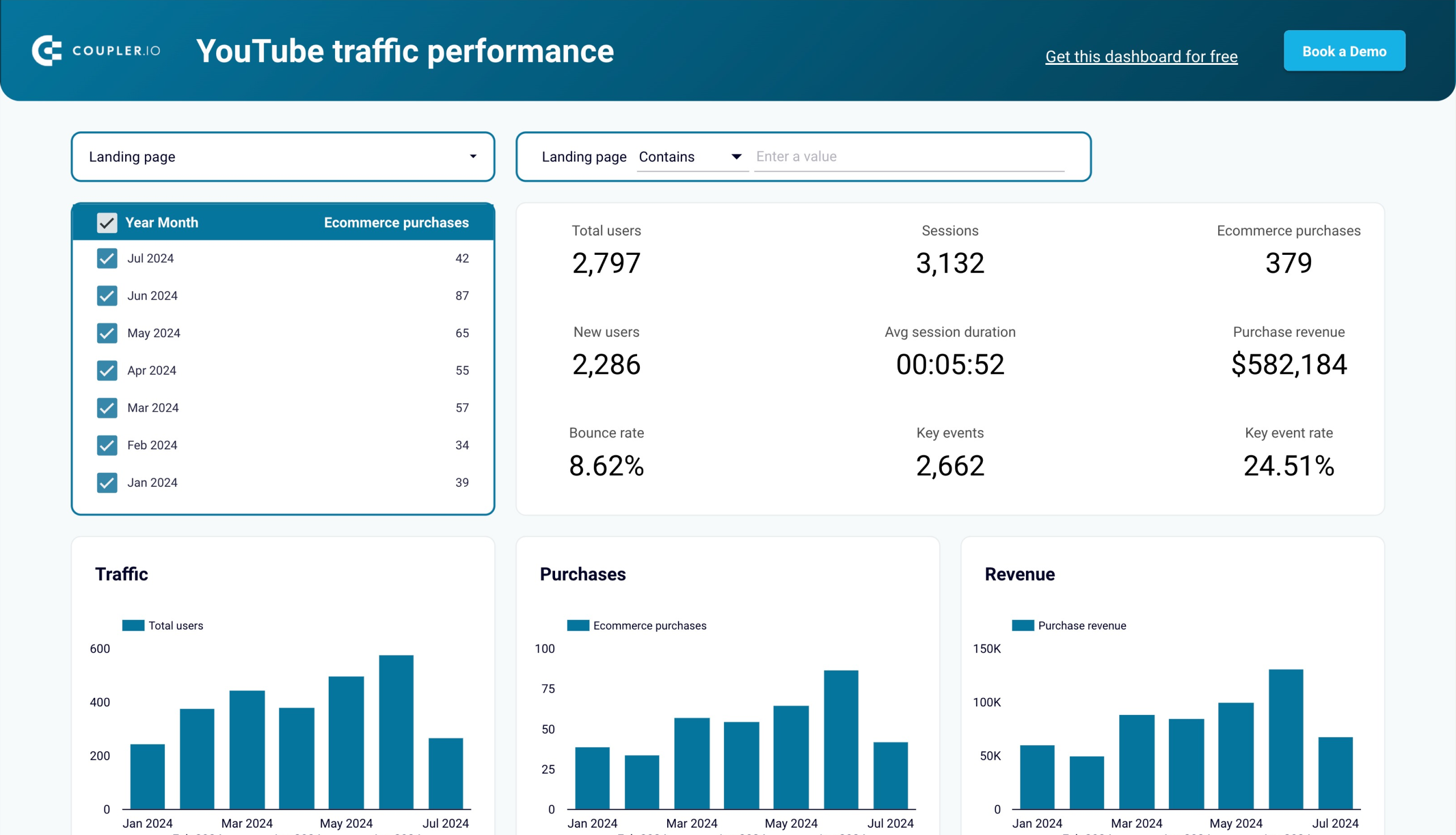Select the Ecommerce purchases column header
The image size is (1456, 835).
[x=395, y=222]
